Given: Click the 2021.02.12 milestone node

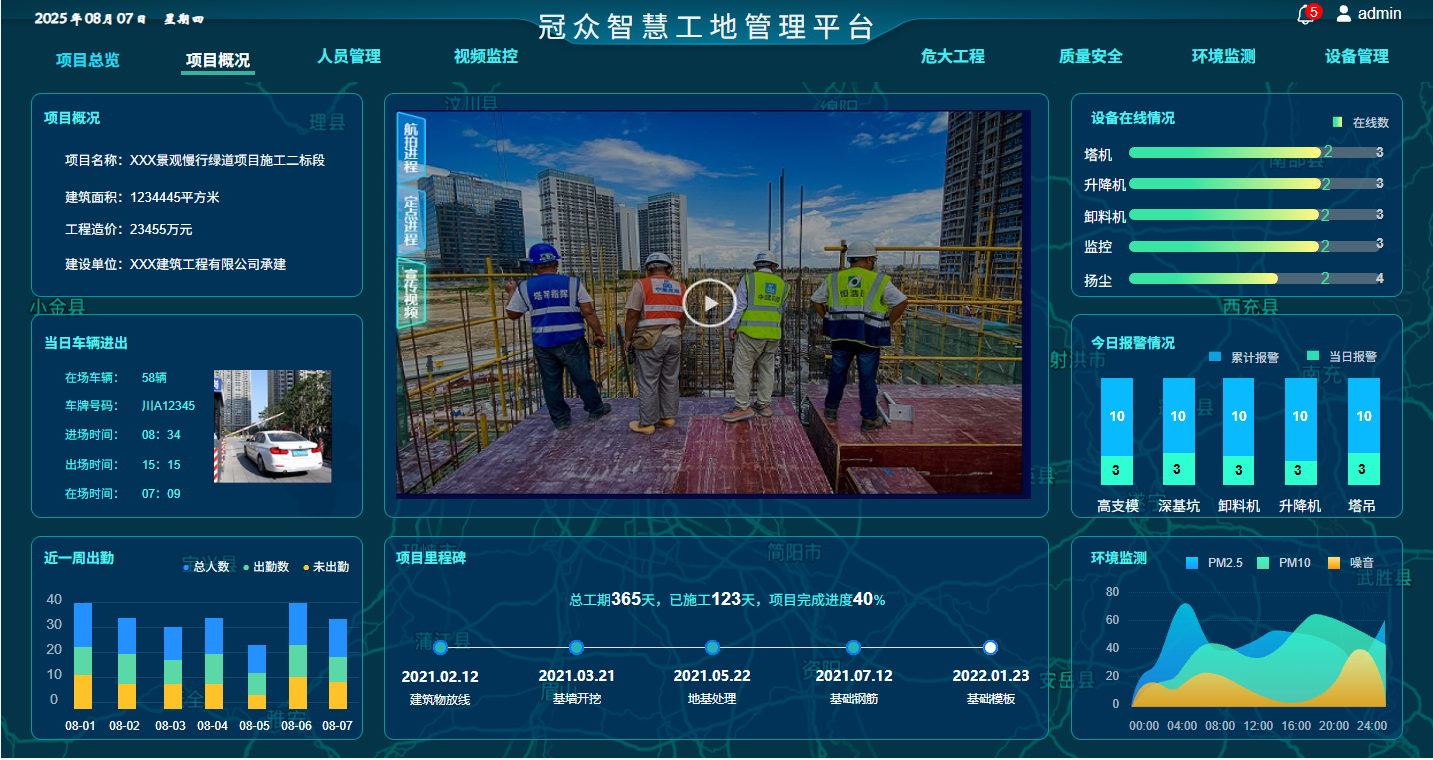Looking at the screenshot, I should coord(440,648).
